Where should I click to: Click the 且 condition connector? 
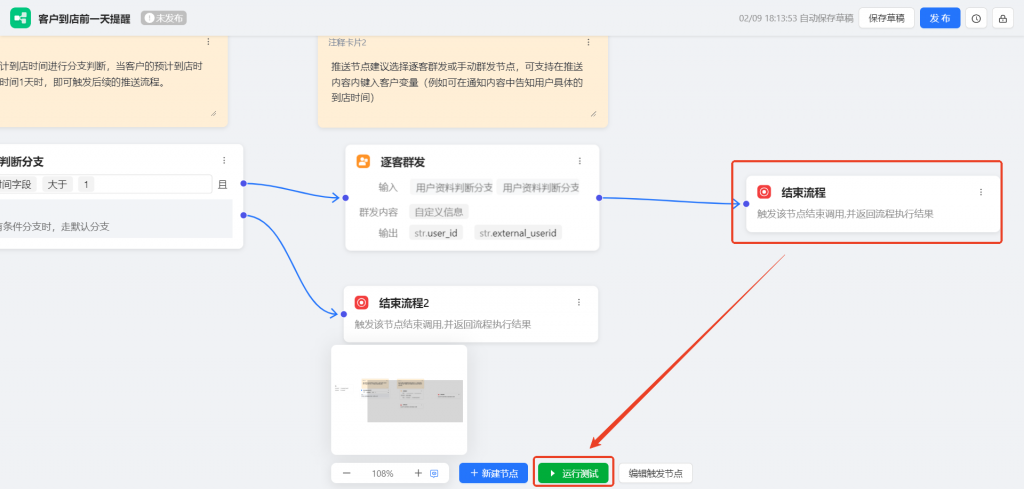222,184
